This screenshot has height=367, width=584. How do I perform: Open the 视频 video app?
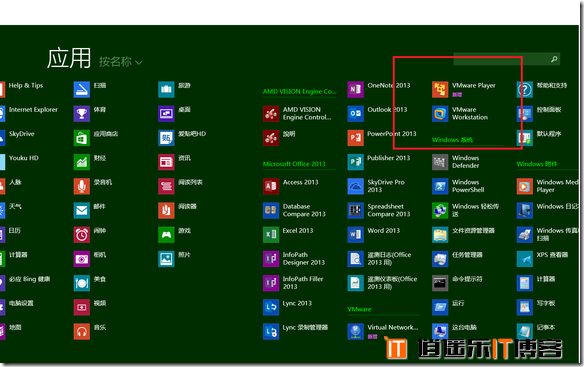(90, 307)
